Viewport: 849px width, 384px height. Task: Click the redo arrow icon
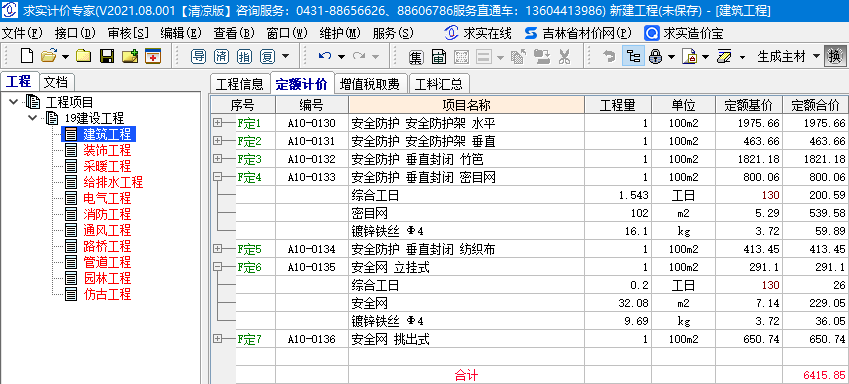pos(359,56)
